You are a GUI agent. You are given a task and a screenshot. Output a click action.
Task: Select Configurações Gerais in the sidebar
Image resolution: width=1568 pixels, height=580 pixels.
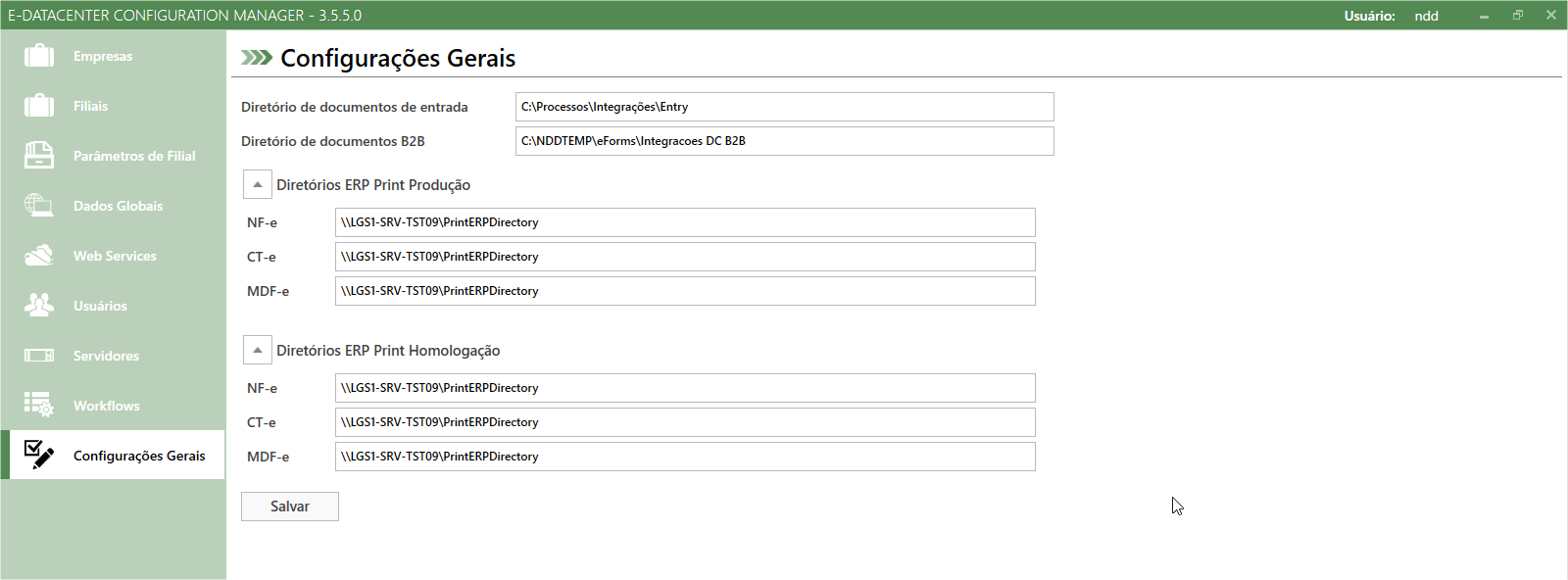[x=113, y=456]
